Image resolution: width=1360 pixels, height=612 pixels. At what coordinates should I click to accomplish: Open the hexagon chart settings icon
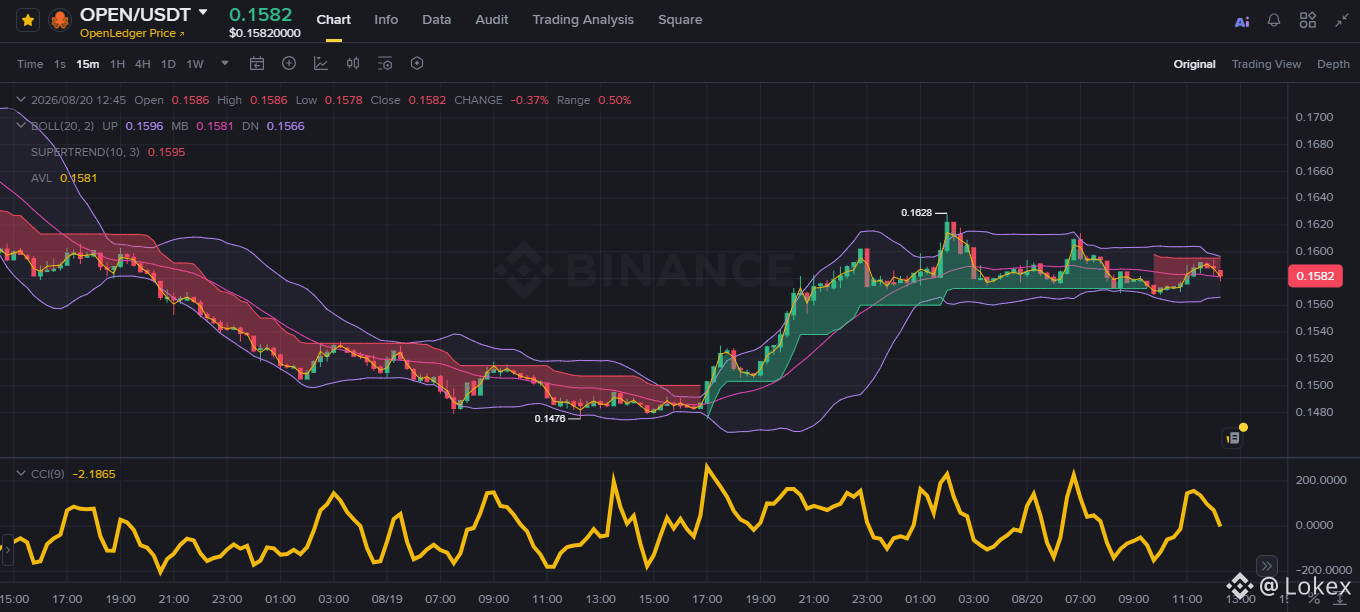pos(417,63)
